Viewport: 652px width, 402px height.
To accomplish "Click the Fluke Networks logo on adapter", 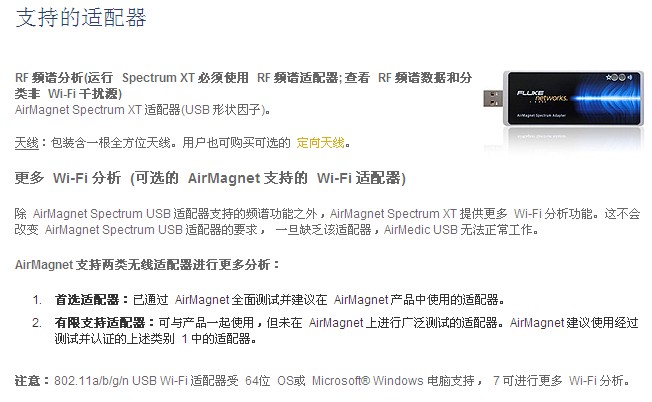I will point(542,96).
